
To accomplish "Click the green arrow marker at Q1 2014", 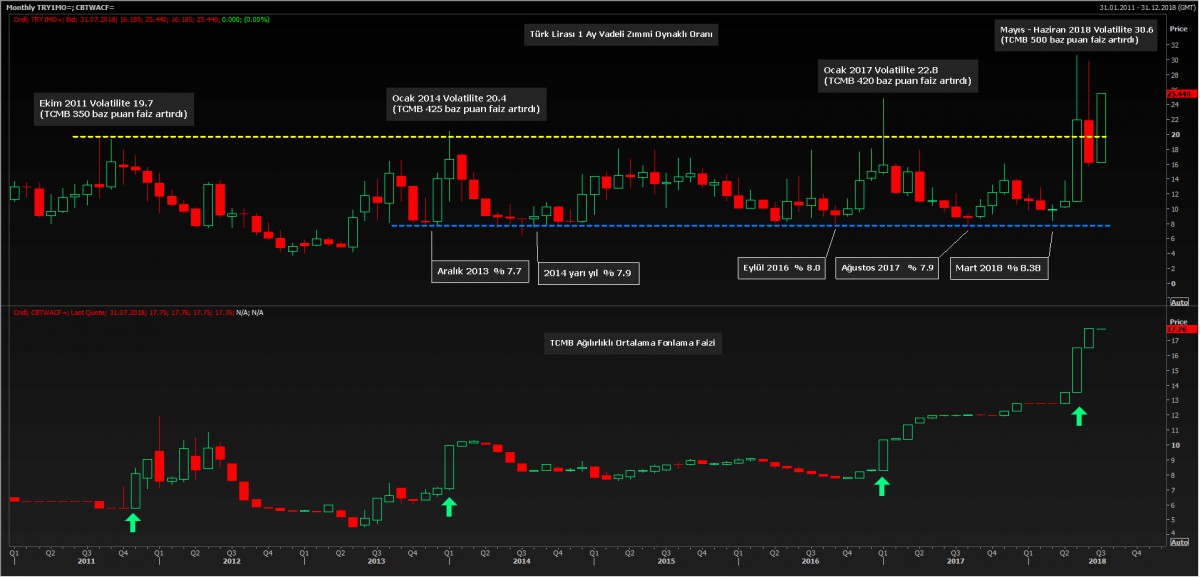I will (x=448, y=506).
